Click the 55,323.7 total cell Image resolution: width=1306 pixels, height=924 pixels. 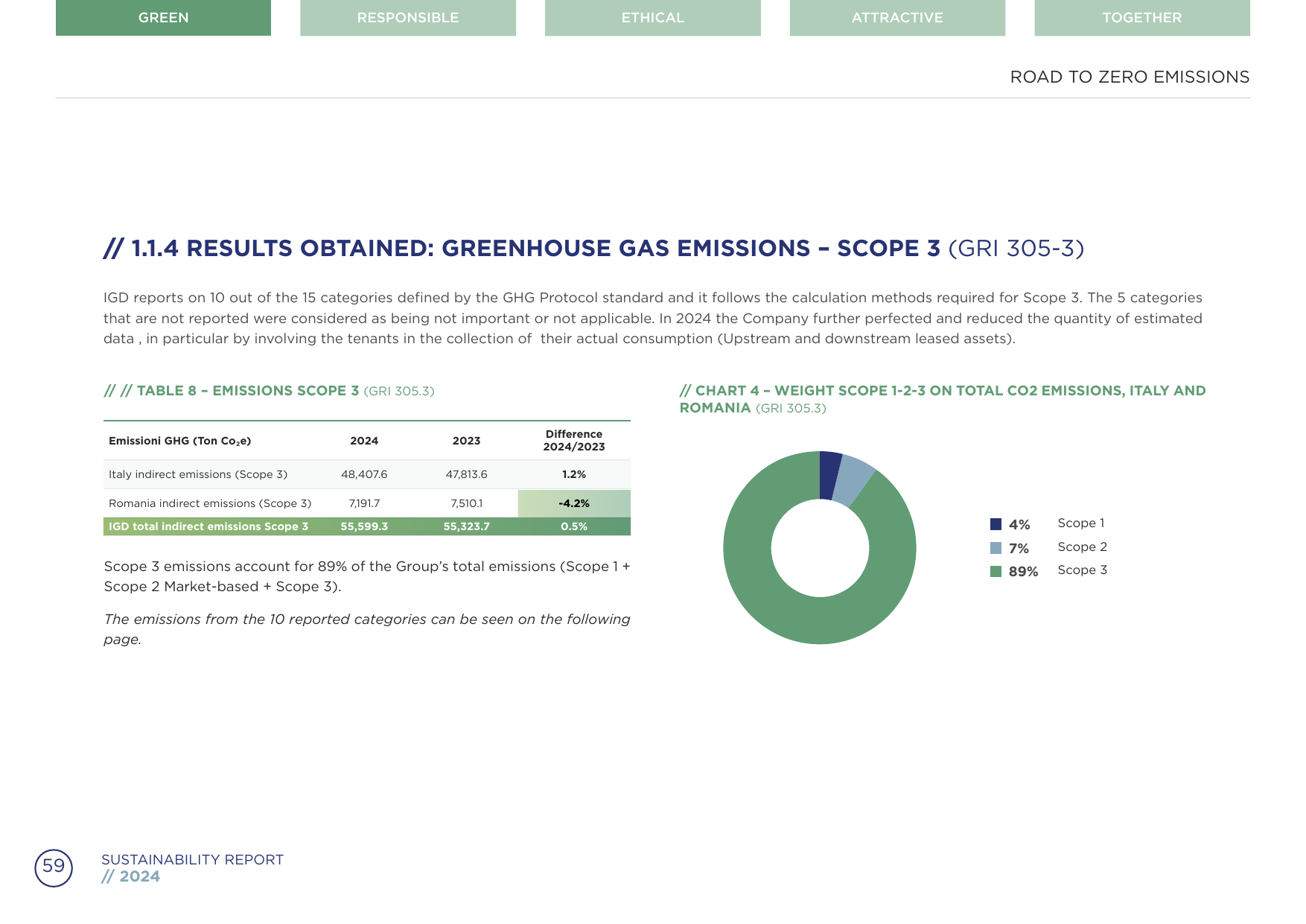[466, 526]
